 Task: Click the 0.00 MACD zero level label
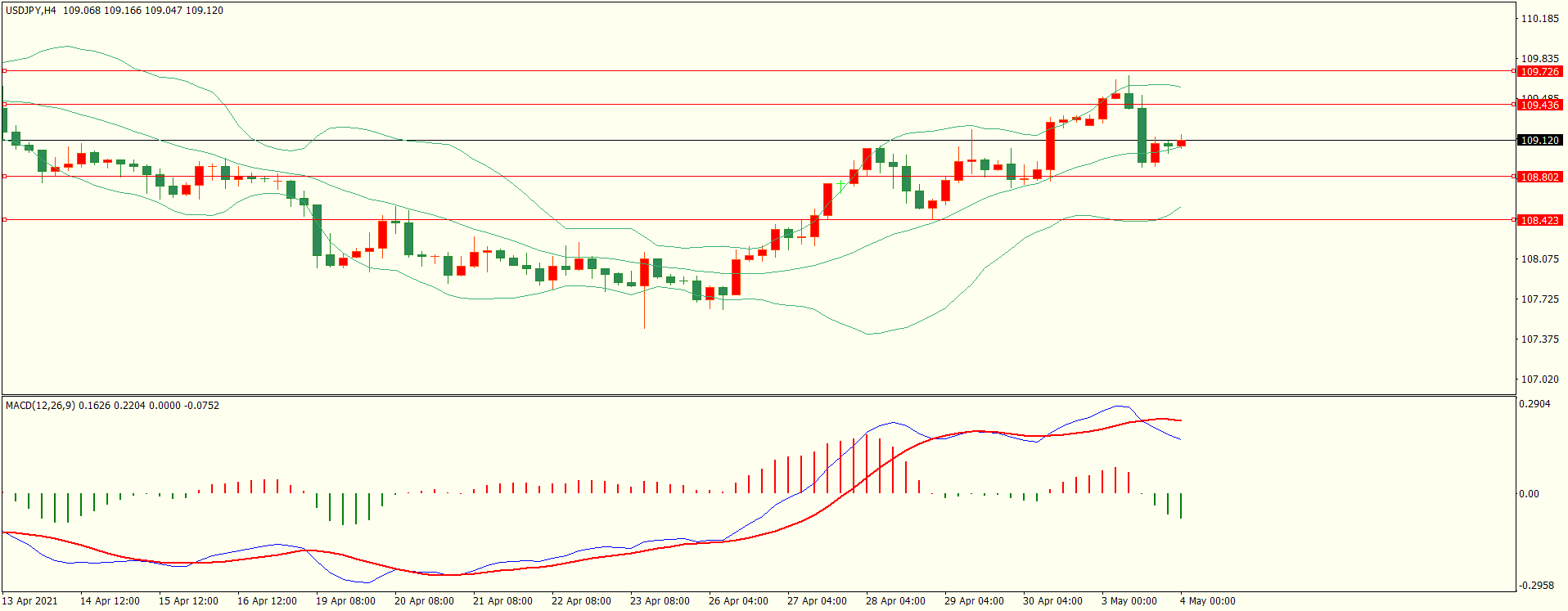tap(1529, 494)
